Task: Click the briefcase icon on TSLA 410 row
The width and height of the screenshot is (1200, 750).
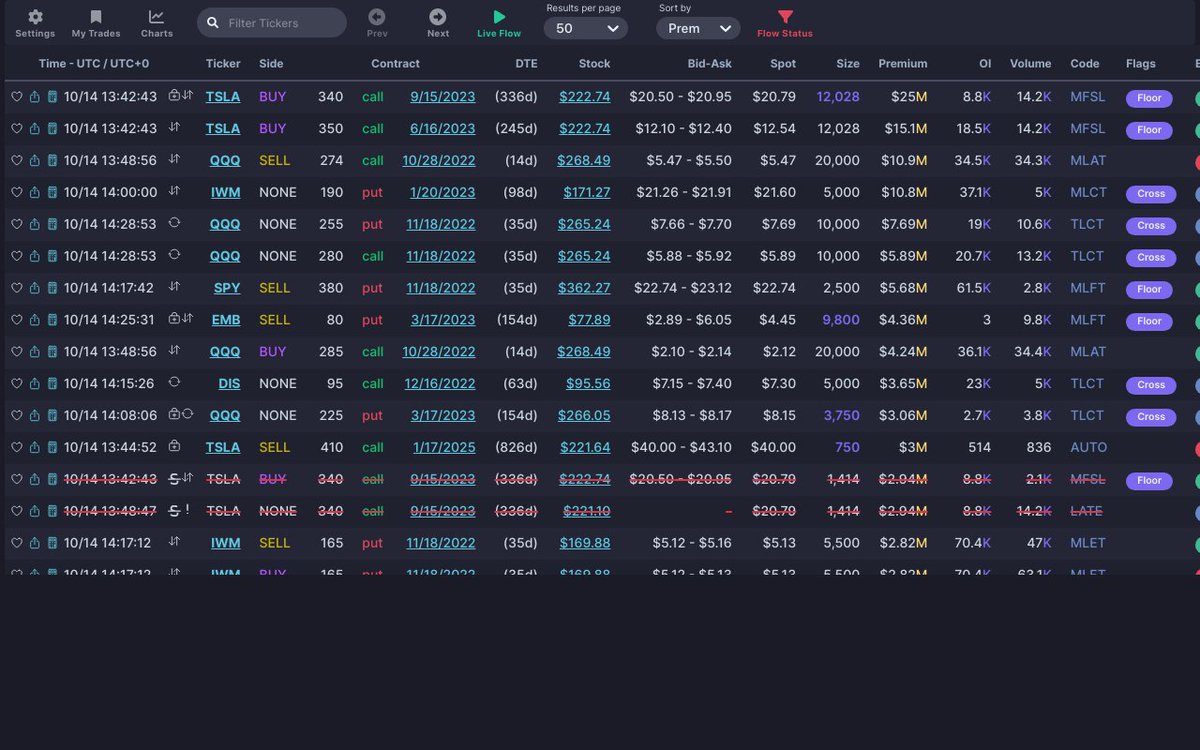Action: [x=174, y=446]
